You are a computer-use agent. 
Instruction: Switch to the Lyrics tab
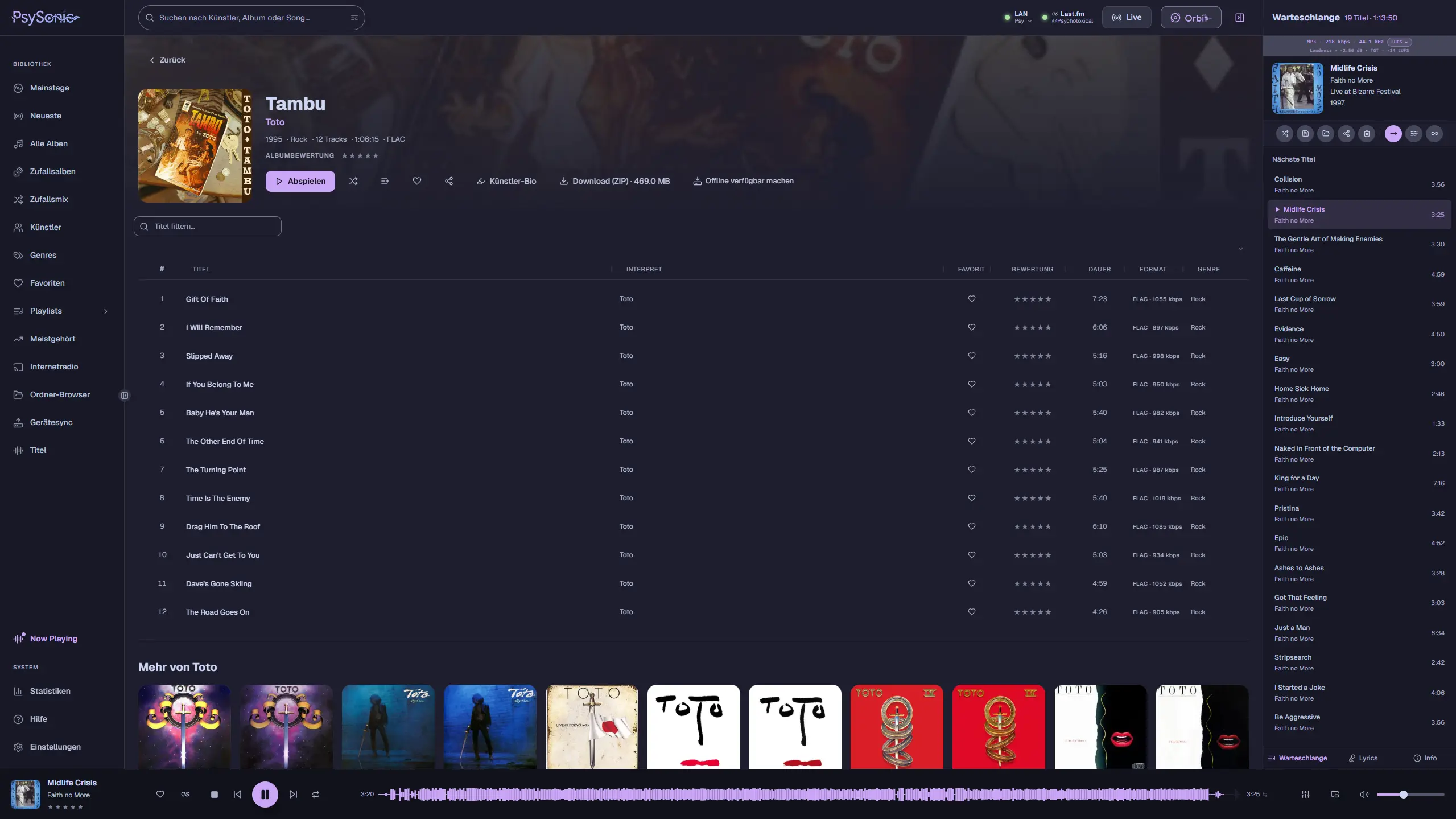point(1363,758)
